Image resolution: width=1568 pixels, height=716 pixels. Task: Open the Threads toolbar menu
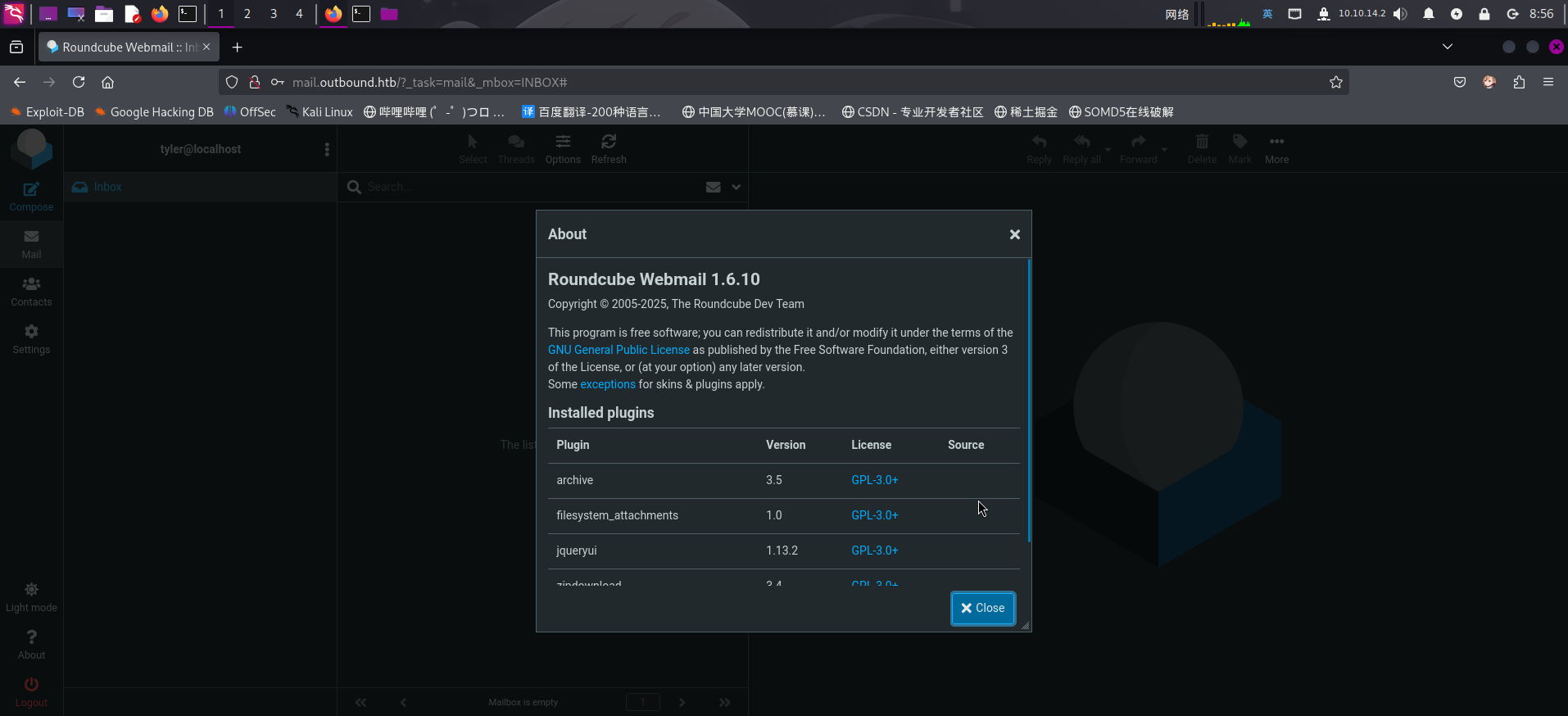coord(516,149)
